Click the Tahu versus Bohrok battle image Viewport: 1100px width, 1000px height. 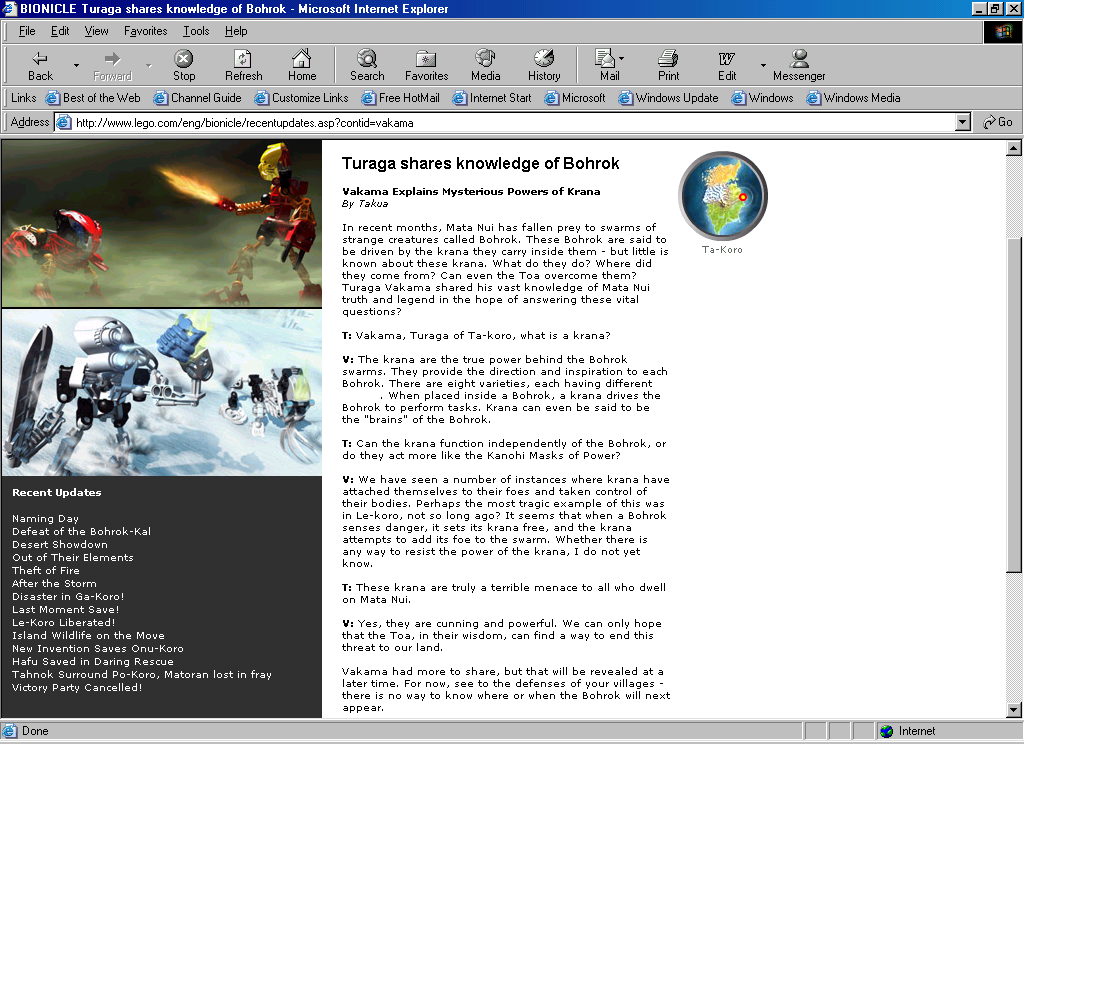click(162, 223)
